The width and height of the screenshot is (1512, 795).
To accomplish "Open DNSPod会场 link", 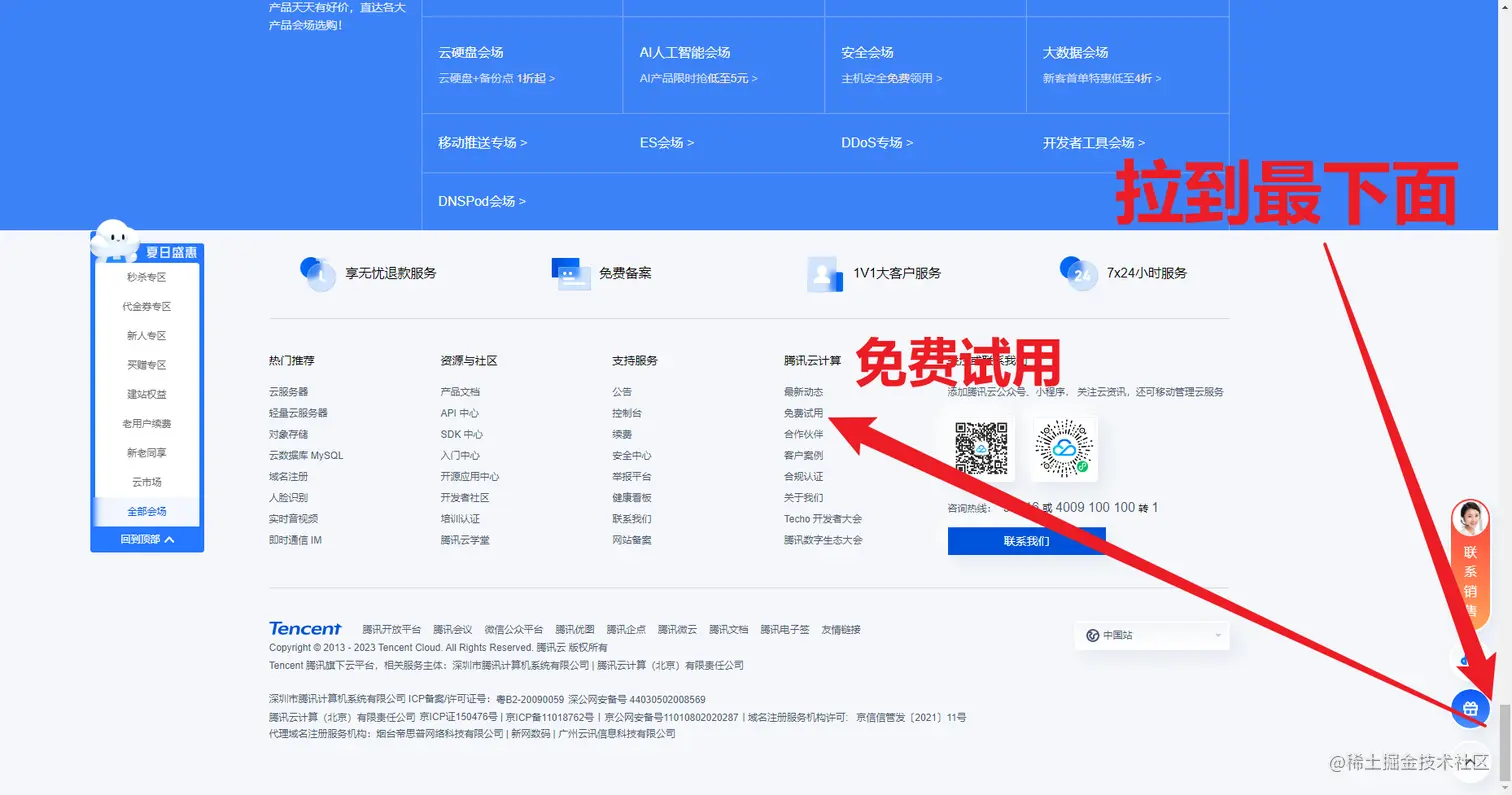I will pyautogui.click(x=482, y=201).
